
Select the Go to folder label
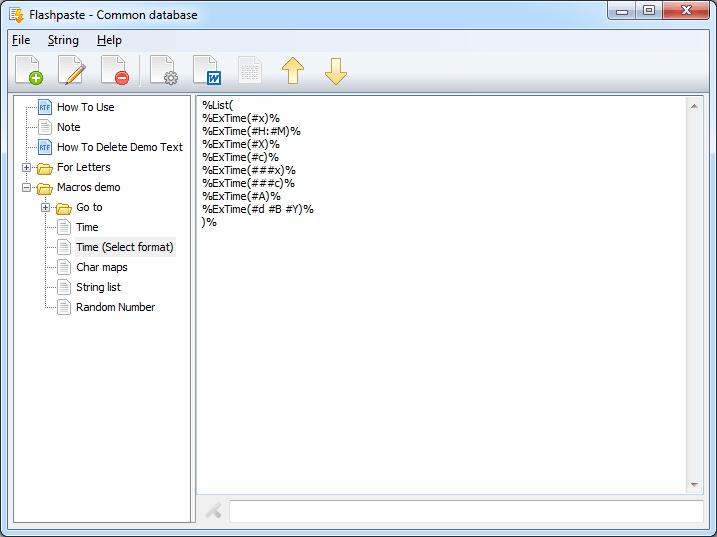click(x=89, y=207)
